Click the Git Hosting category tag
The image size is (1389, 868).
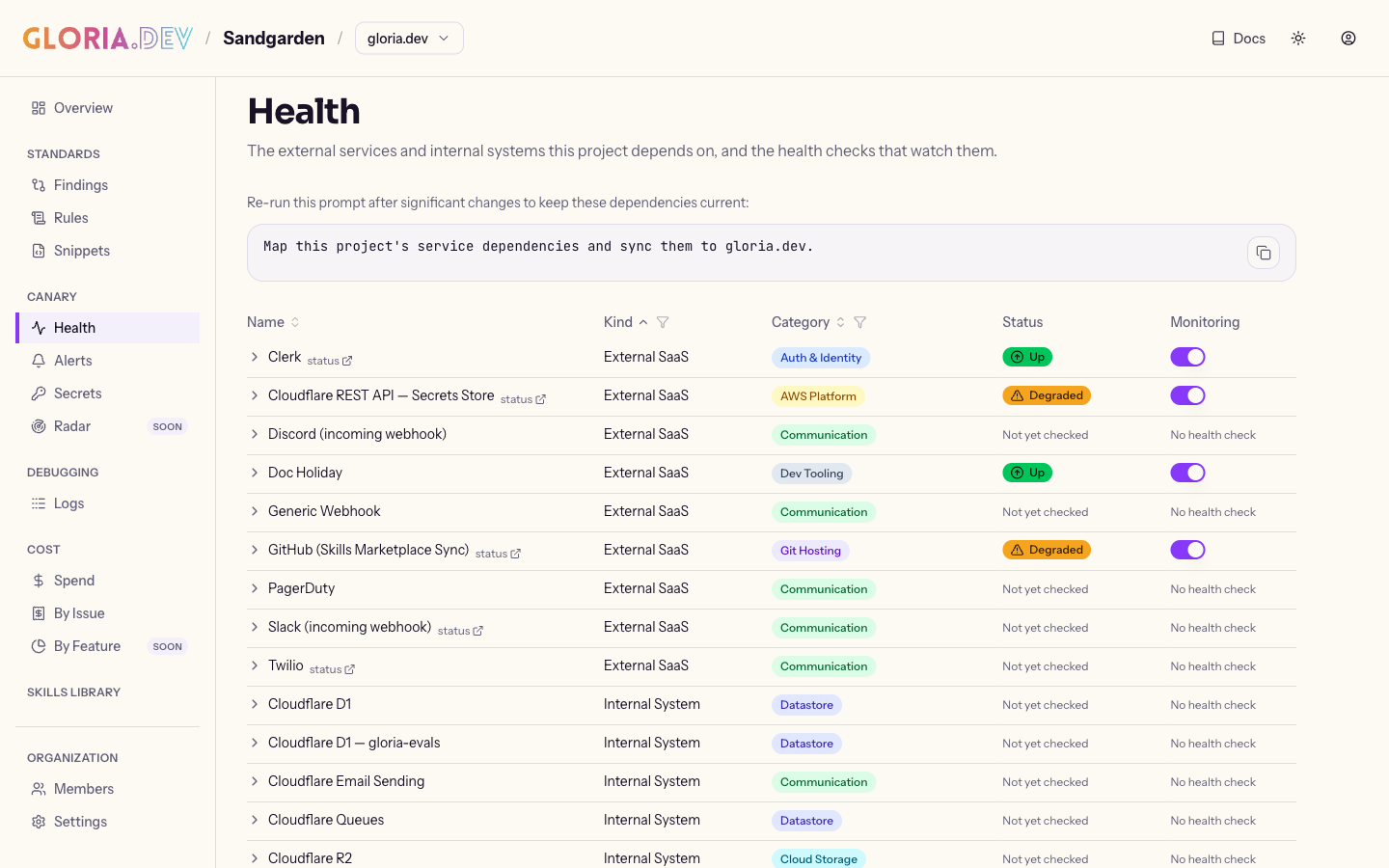810,551
